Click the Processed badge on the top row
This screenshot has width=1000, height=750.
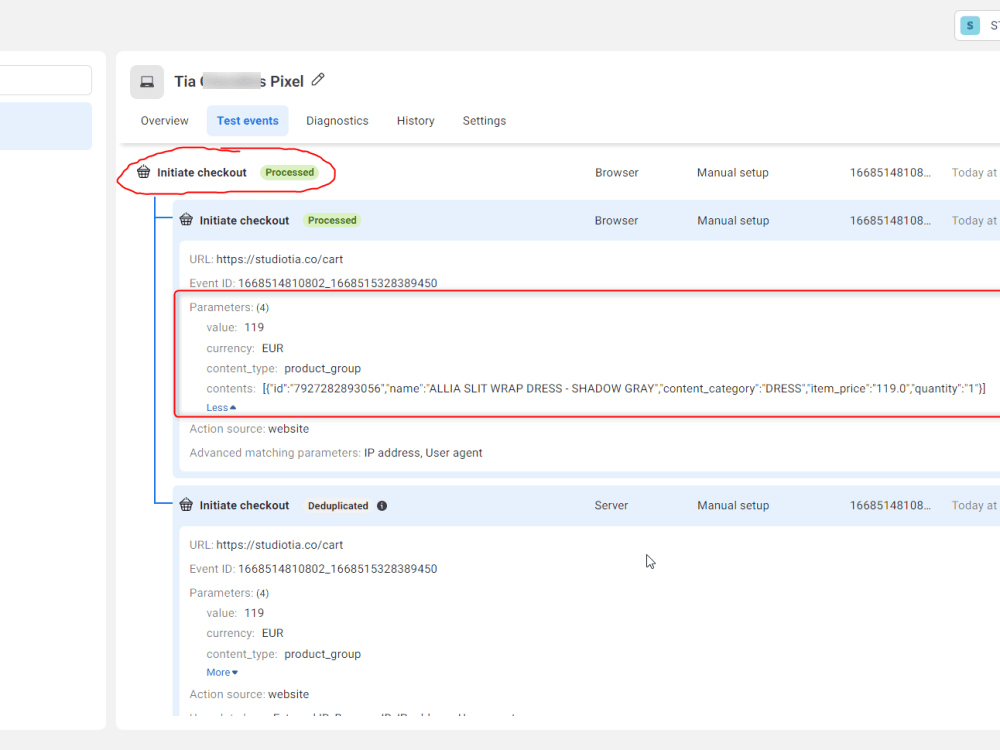[x=290, y=172]
